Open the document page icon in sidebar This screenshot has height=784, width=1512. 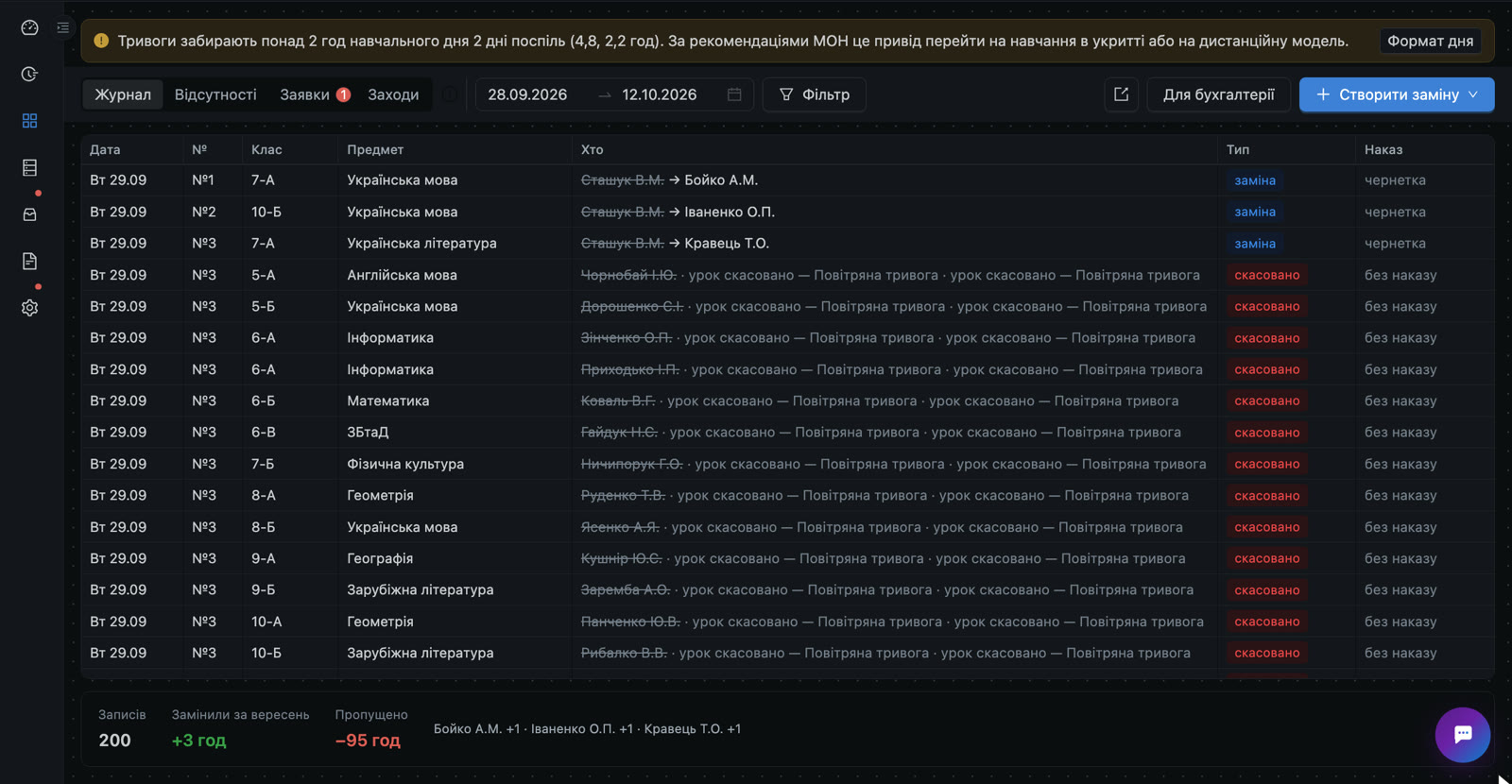(29, 261)
